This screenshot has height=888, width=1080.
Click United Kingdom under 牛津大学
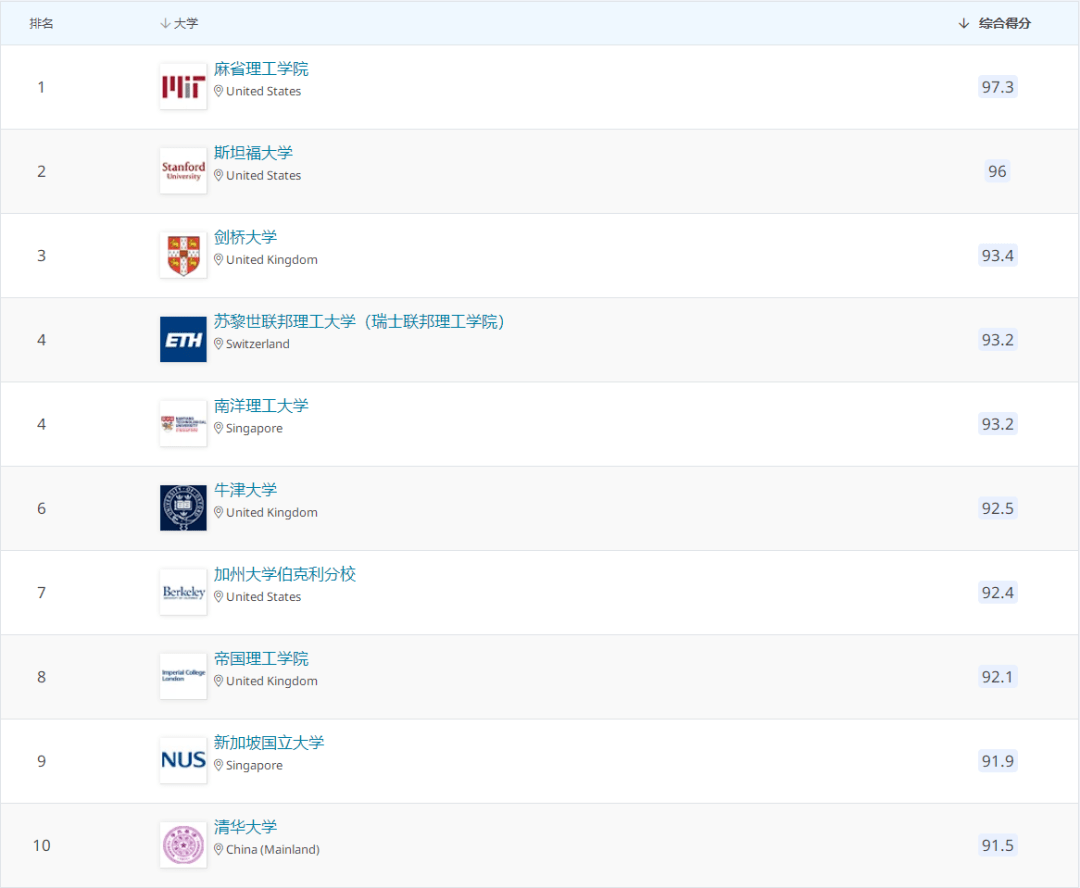coord(272,513)
